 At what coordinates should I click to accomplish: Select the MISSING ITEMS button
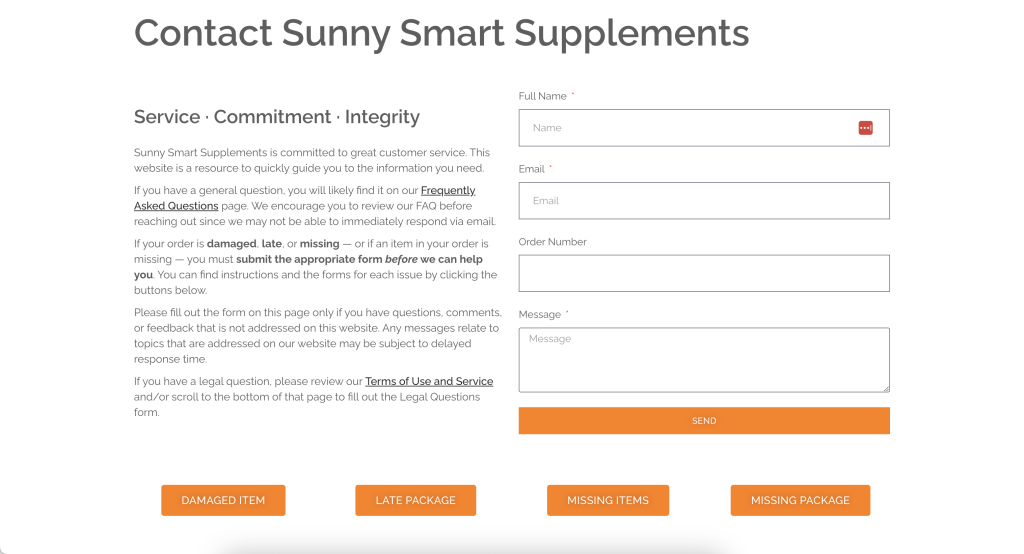608,500
